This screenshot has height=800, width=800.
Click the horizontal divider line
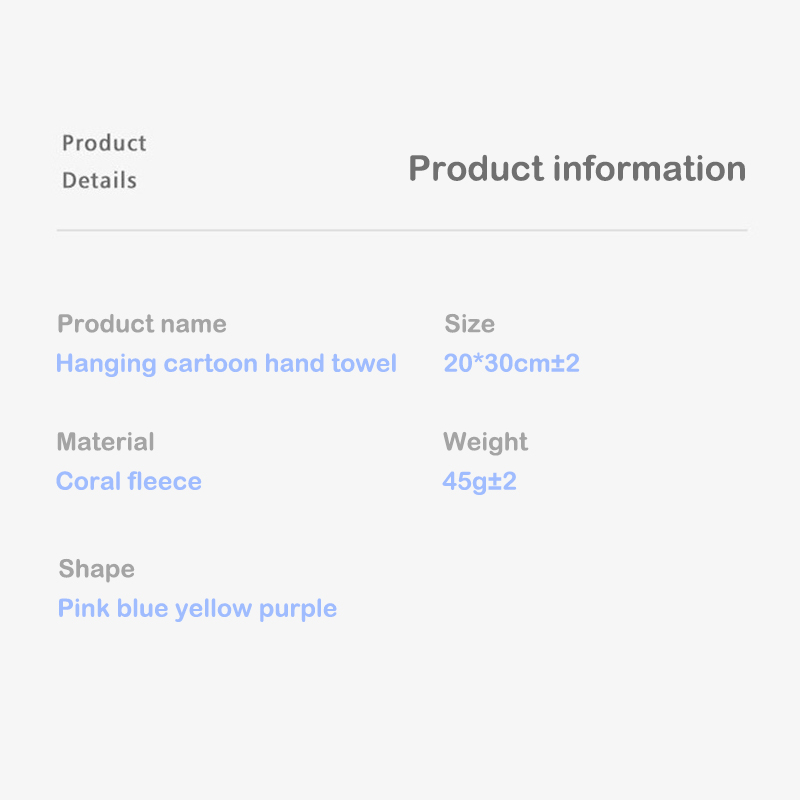401,230
